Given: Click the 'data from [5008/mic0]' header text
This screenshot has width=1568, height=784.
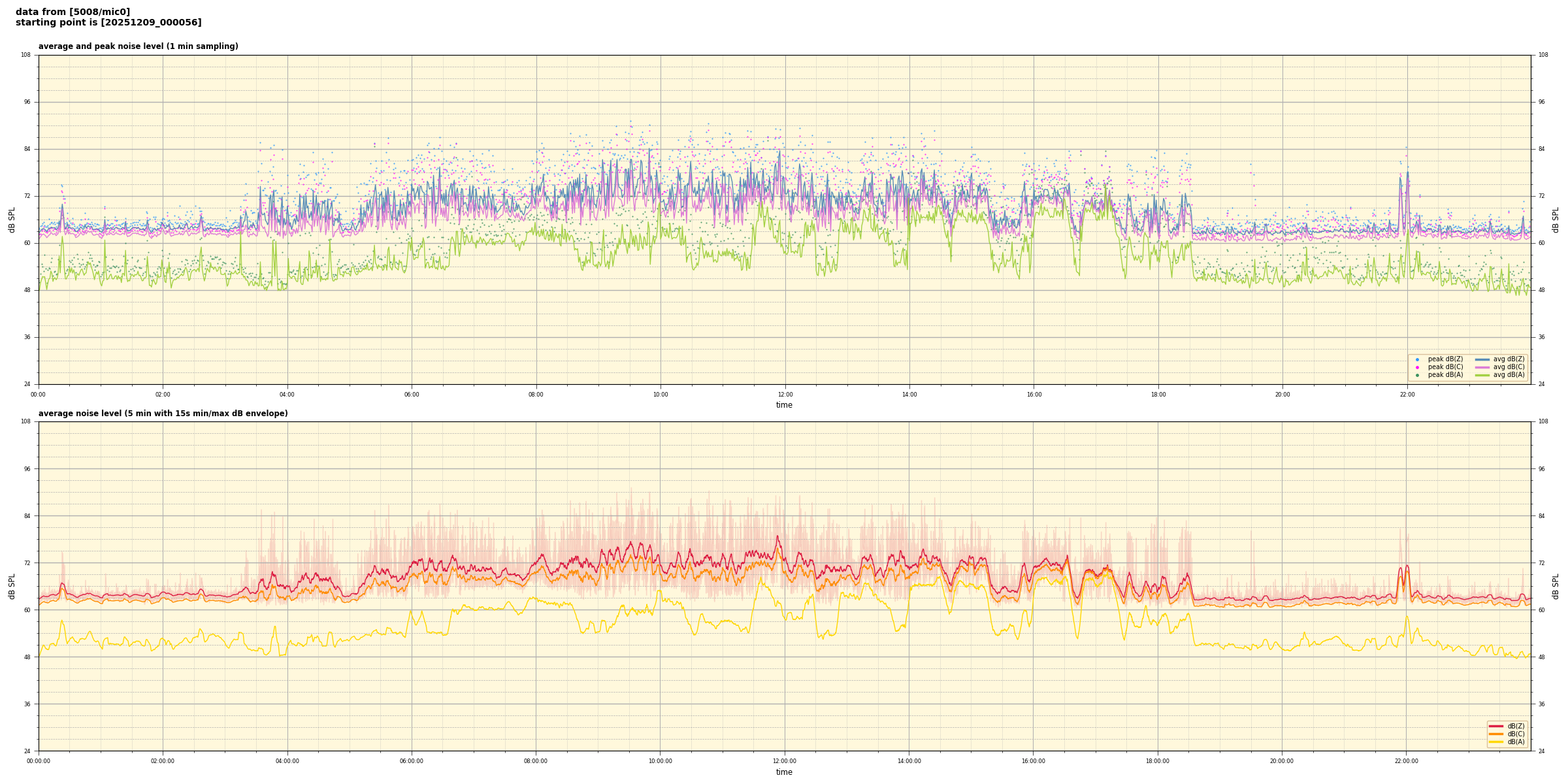Looking at the screenshot, I should tap(73, 12).
